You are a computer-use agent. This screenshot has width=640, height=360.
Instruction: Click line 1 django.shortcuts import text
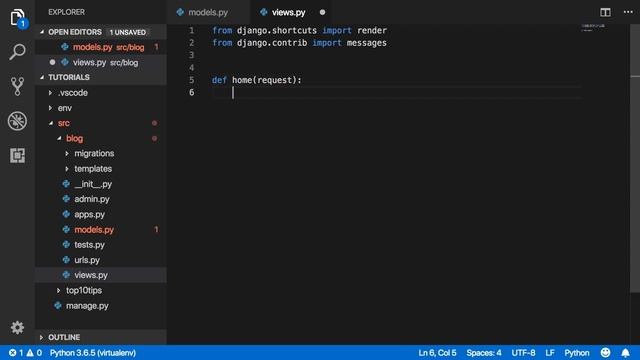click(300, 31)
